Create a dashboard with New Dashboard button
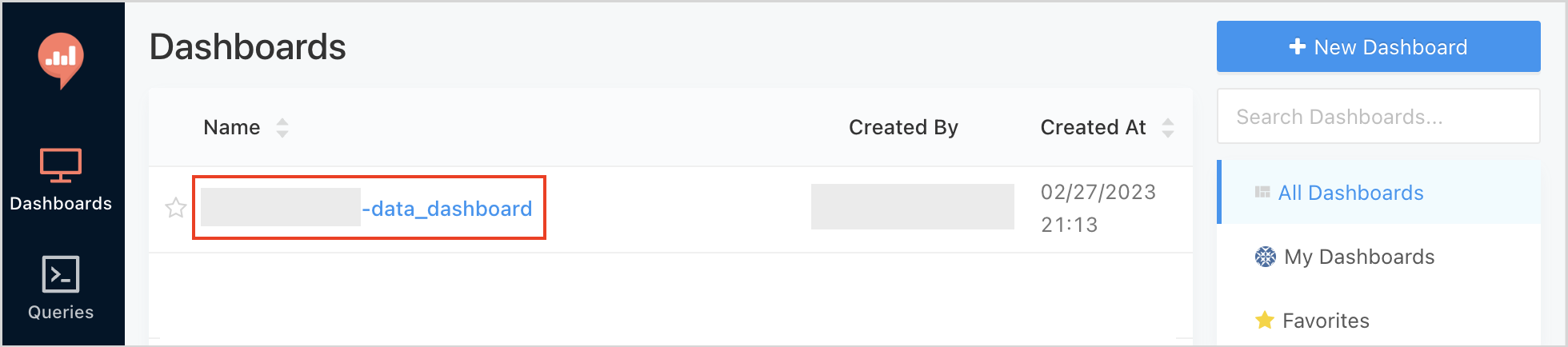The height and width of the screenshot is (347, 1568). (1378, 47)
